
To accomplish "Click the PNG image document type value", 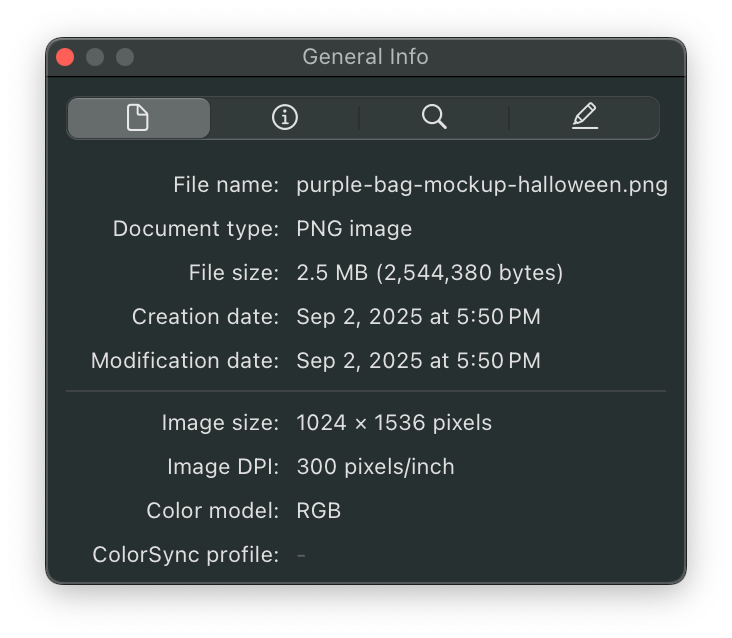I will [354, 229].
